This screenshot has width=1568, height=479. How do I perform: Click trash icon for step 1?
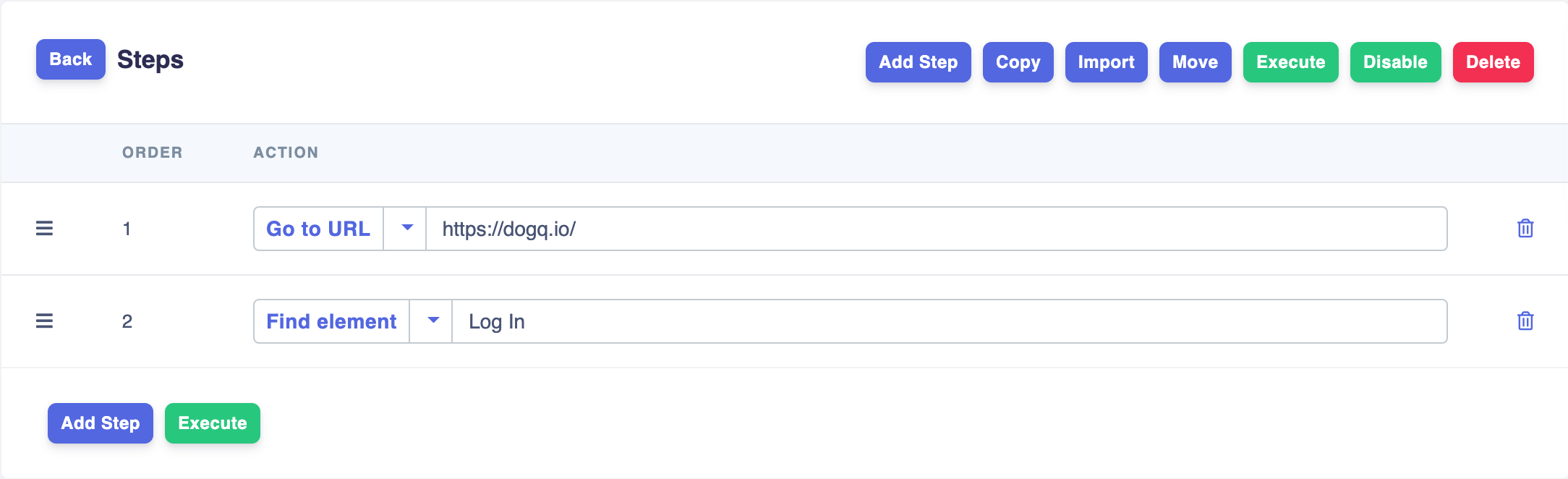tap(1525, 229)
